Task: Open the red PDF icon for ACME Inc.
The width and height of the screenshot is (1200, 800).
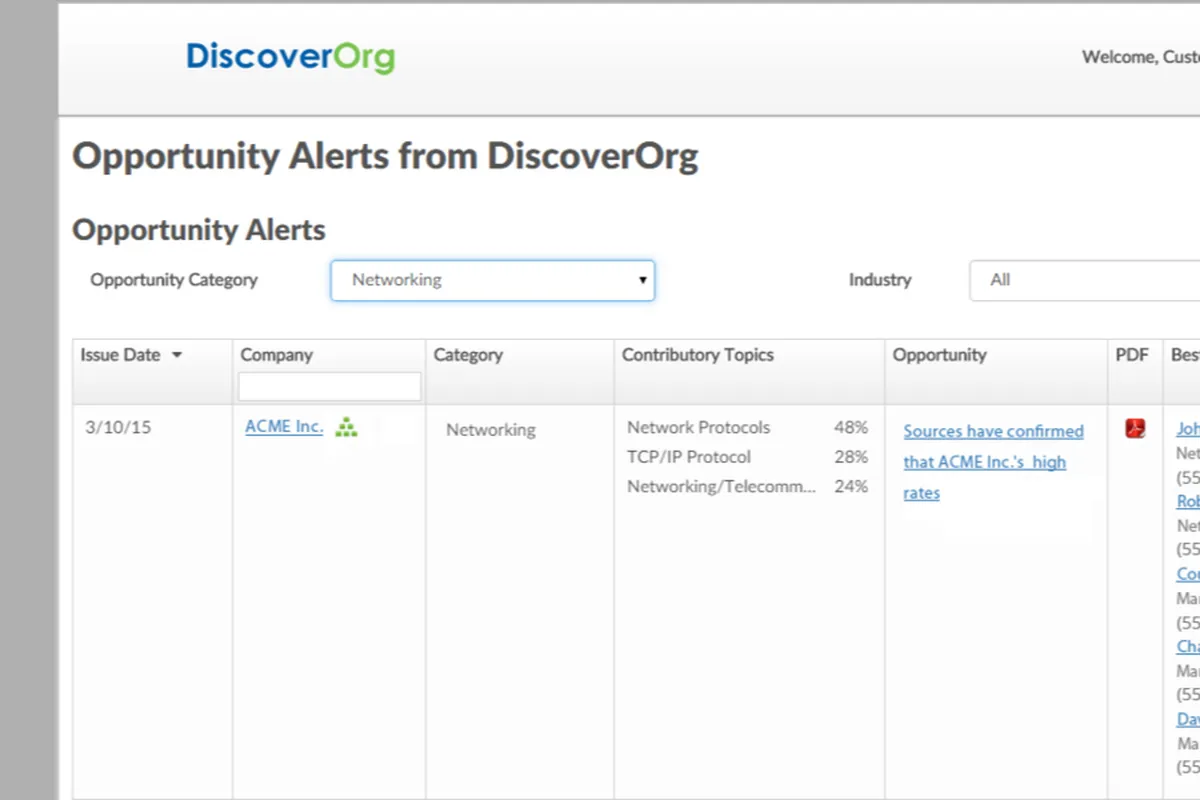Action: click(x=1135, y=429)
